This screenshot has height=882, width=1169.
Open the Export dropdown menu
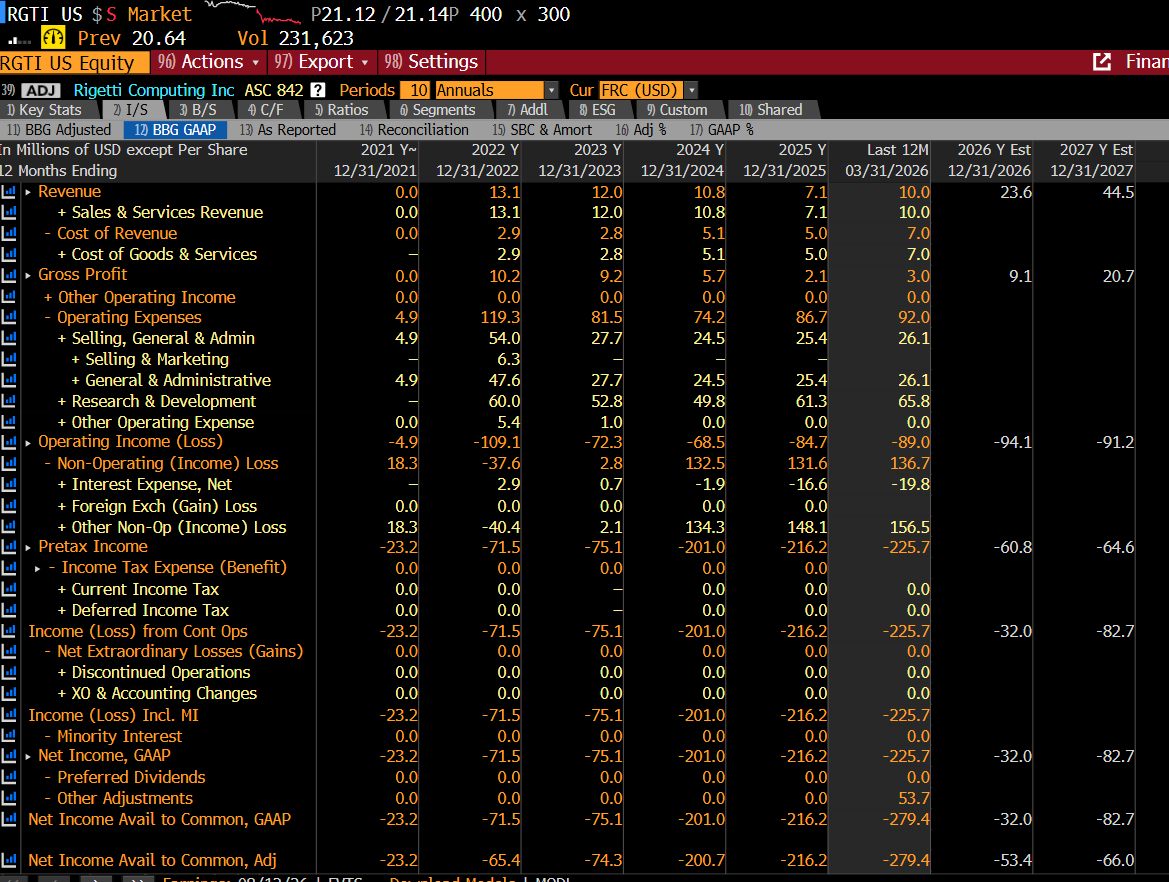pos(321,62)
